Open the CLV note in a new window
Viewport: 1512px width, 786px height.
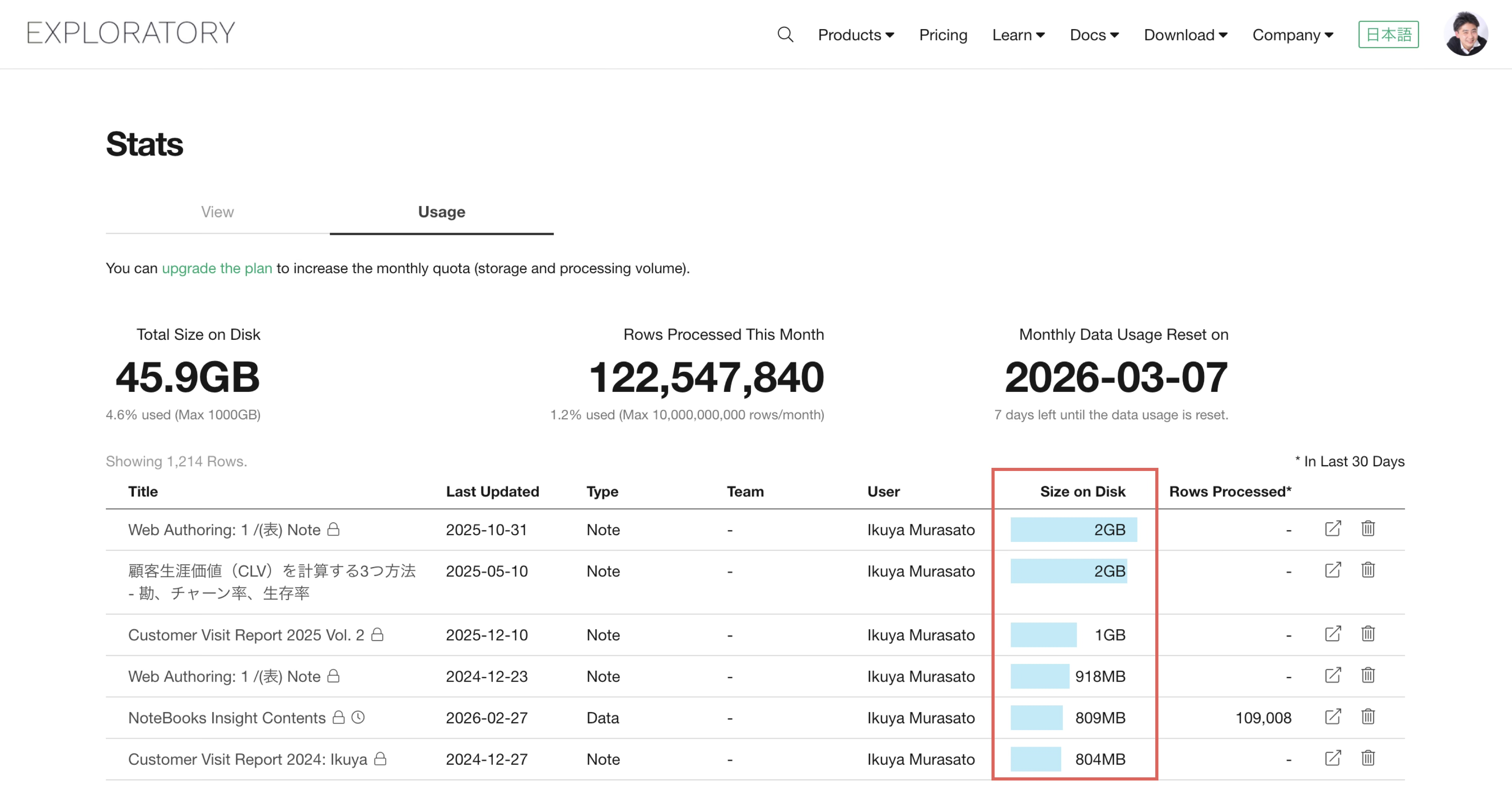pyautogui.click(x=1332, y=570)
